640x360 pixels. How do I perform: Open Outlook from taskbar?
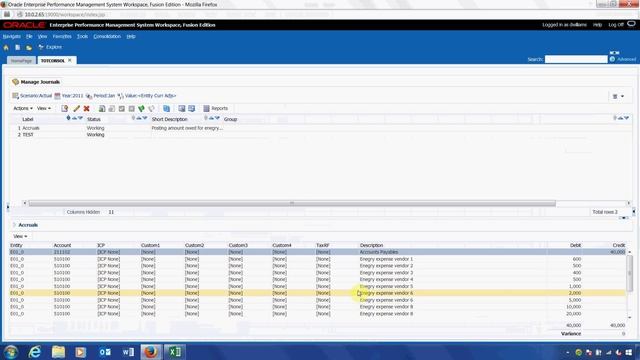click(104, 352)
